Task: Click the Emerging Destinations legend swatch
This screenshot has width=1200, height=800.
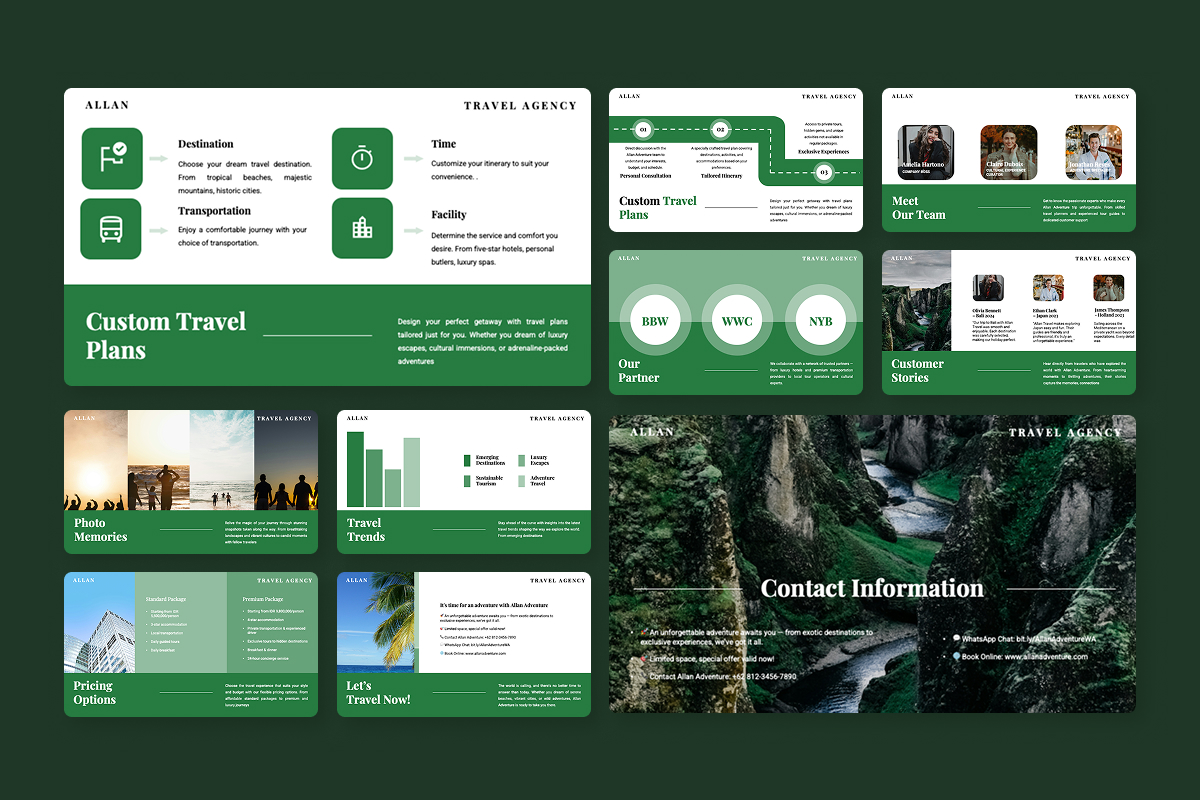Action: click(467, 461)
